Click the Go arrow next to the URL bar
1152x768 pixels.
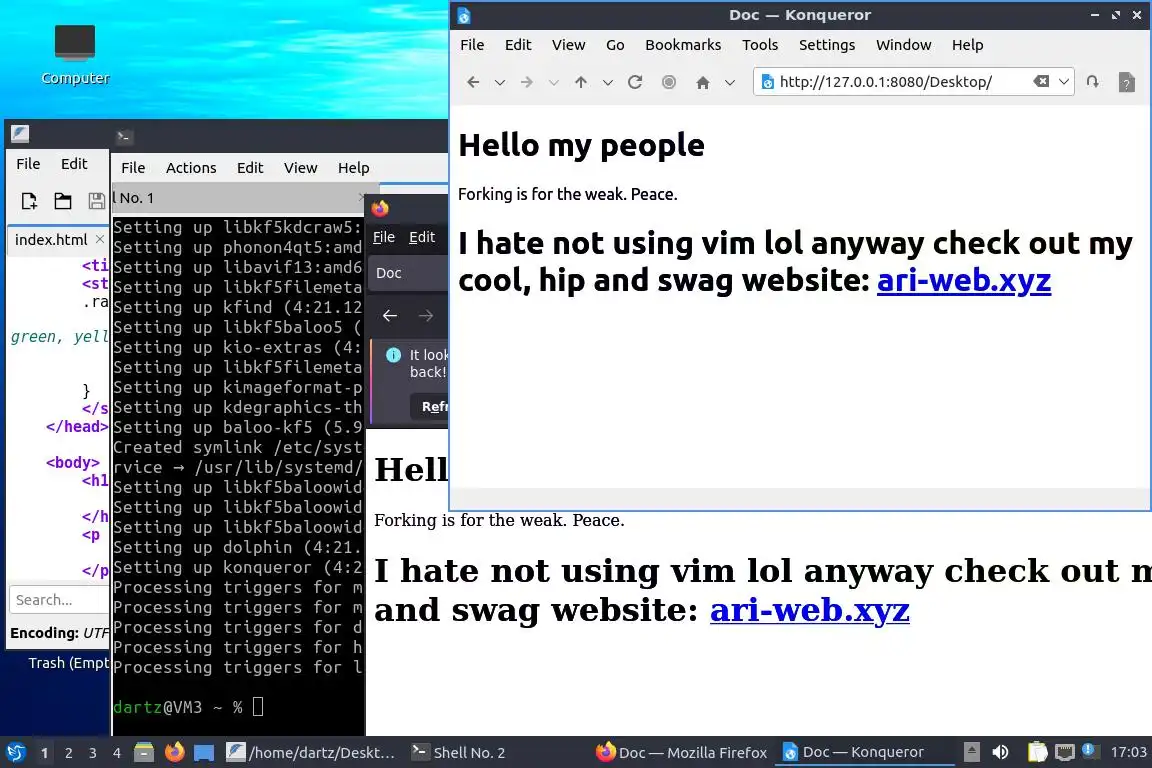coord(1092,82)
